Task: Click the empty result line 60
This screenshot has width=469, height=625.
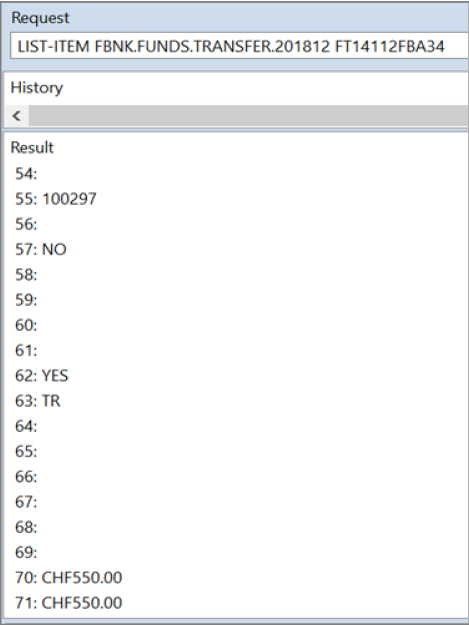Action: pyautogui.click(x=26, y=325)
